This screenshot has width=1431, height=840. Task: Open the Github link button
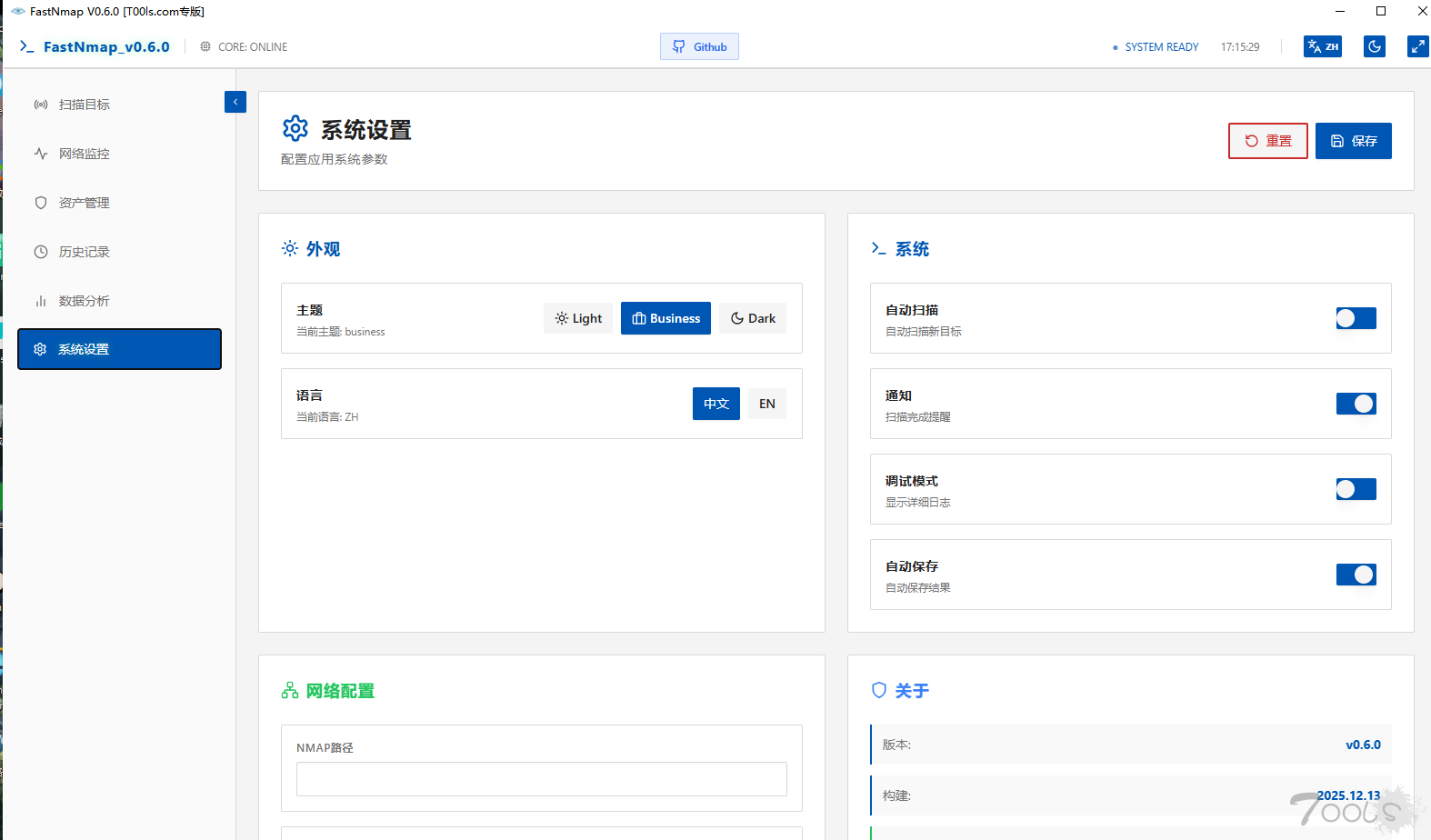coord(699,46)
